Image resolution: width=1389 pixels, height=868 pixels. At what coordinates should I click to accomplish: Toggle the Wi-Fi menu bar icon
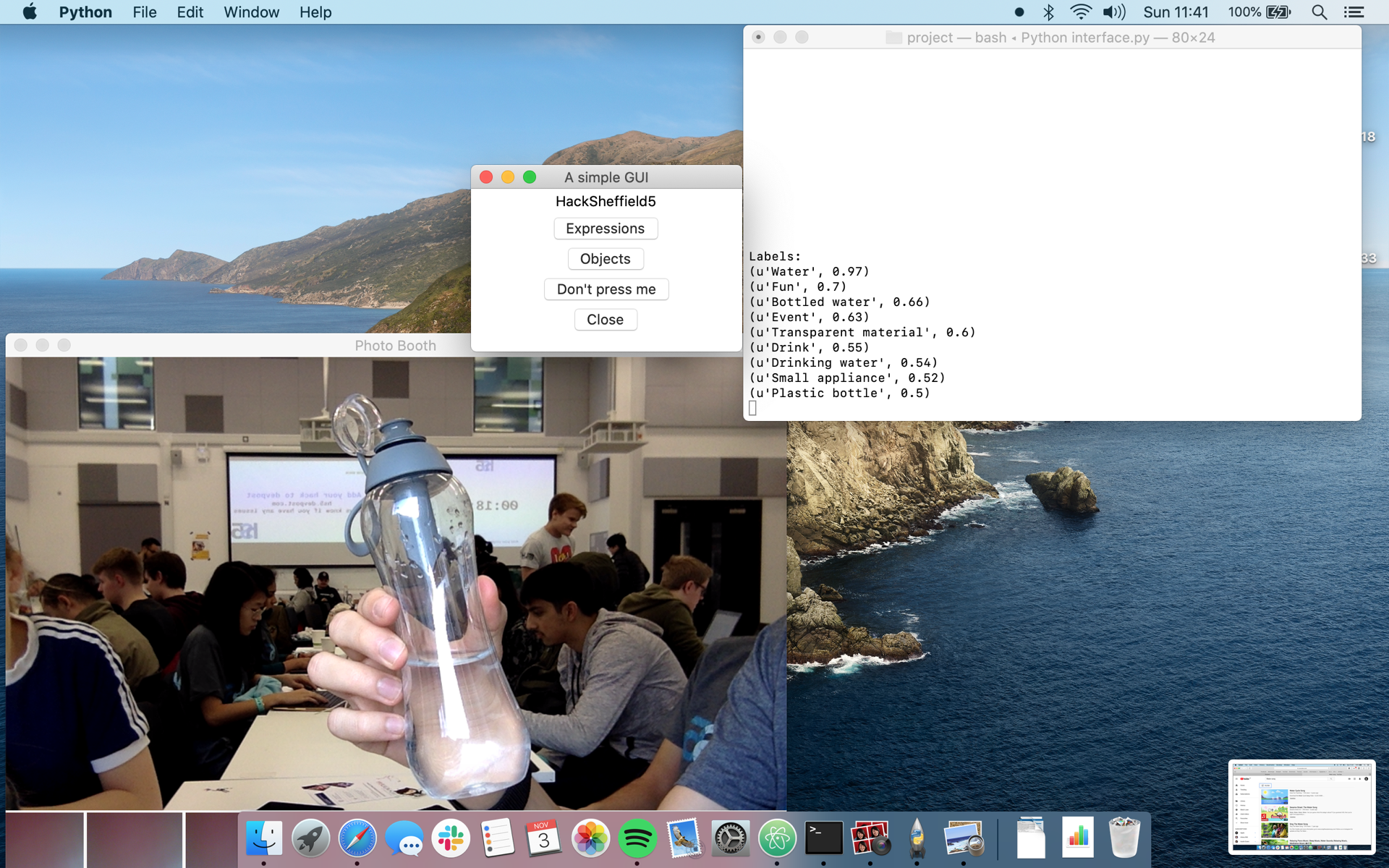point(1080,12)
